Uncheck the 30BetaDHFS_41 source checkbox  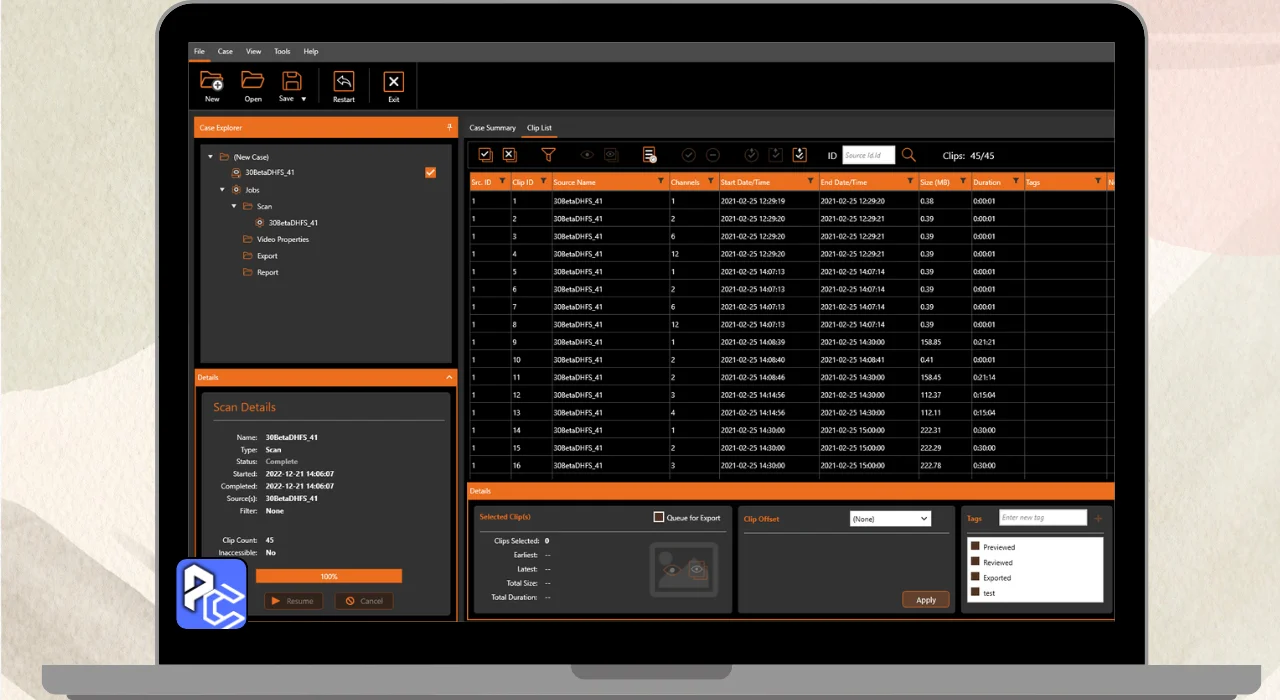(x=430, y=172)
